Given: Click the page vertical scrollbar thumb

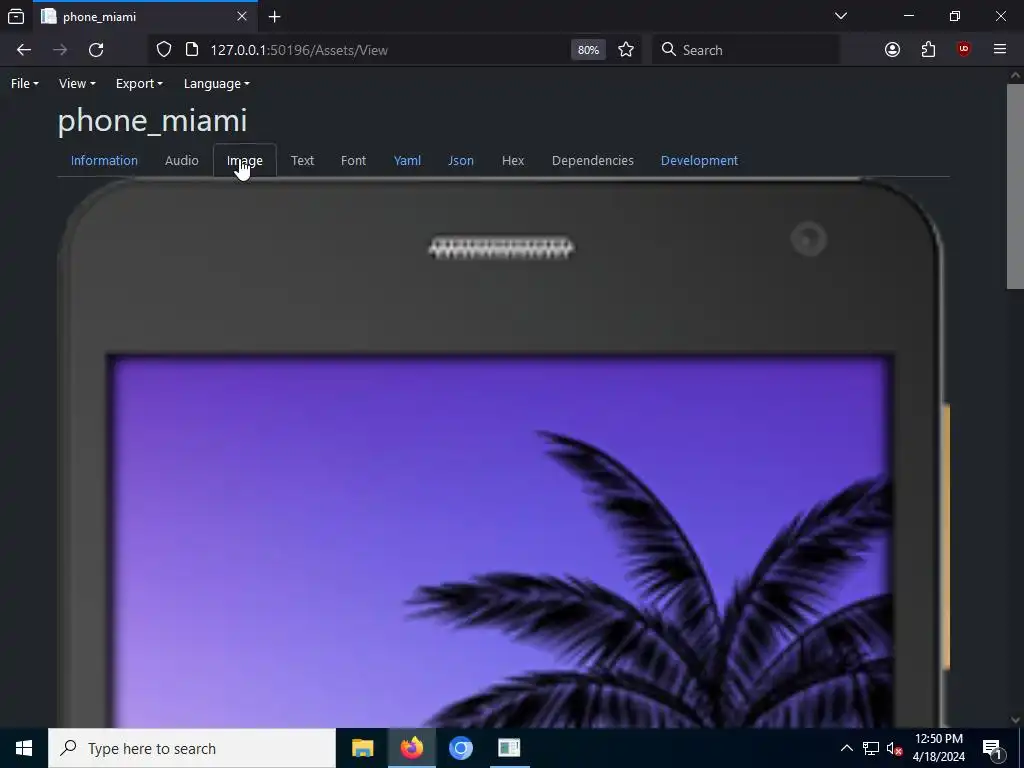Looking at the screenshot, I should coord(1015,186).
